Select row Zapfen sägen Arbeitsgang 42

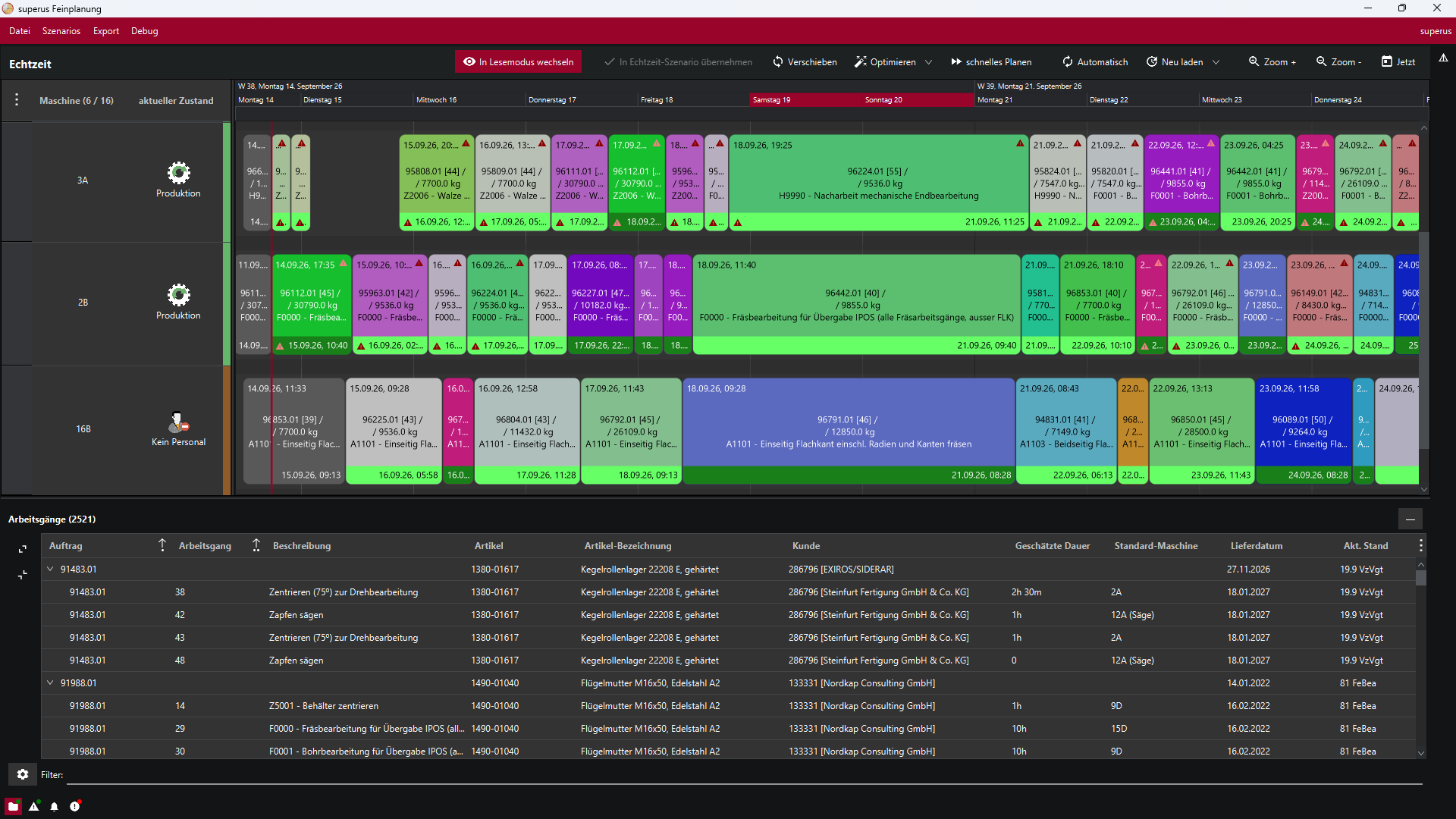click(728, 615)
